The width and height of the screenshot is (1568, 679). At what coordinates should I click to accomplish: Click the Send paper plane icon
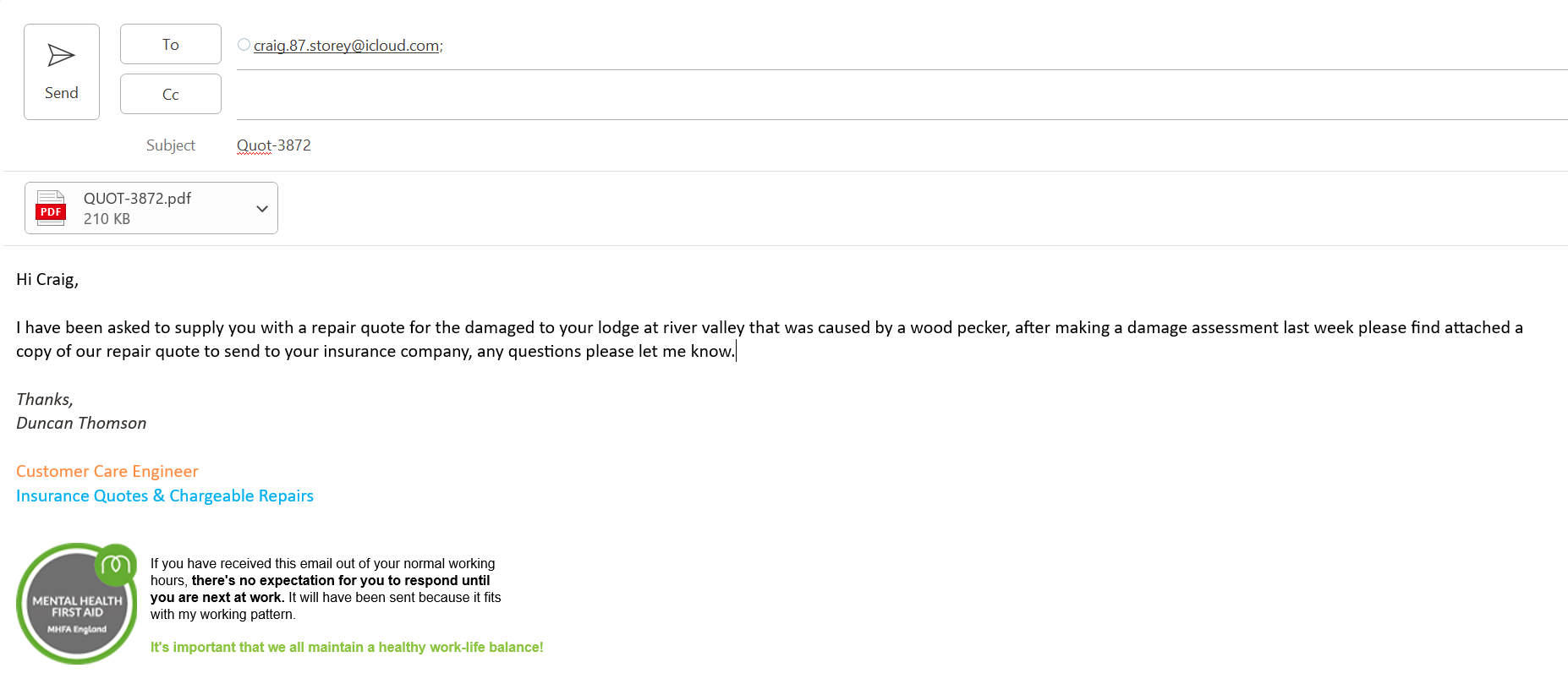click(61, 56)
